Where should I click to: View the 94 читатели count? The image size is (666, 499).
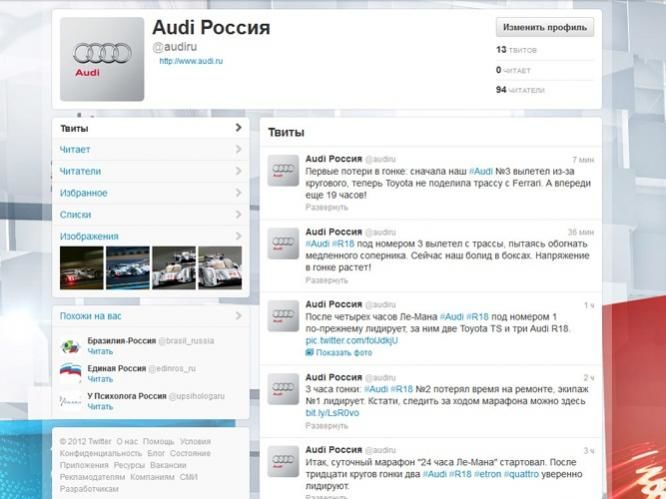coord(520,90)
